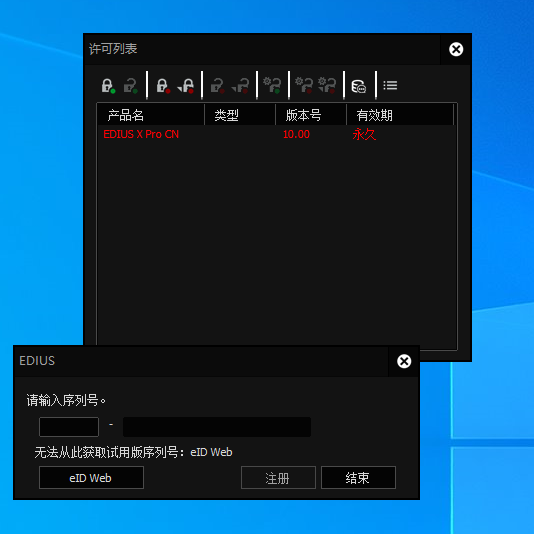Click the gear padlock icon with green dot

(x=272, y=85)
